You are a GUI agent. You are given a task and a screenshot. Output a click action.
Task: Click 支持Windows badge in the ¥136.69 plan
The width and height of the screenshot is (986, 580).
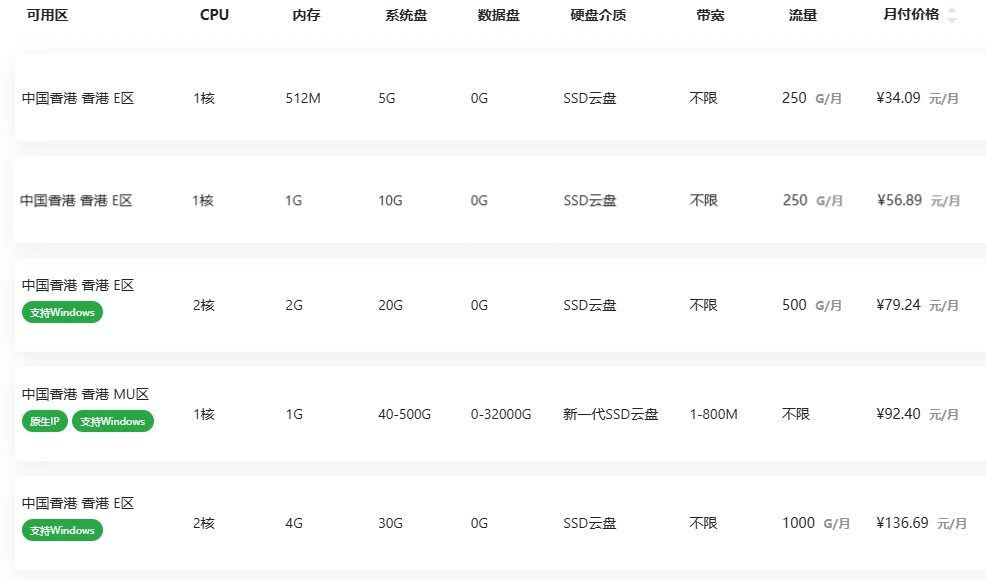pyautogui.click(x=62, y=530)
